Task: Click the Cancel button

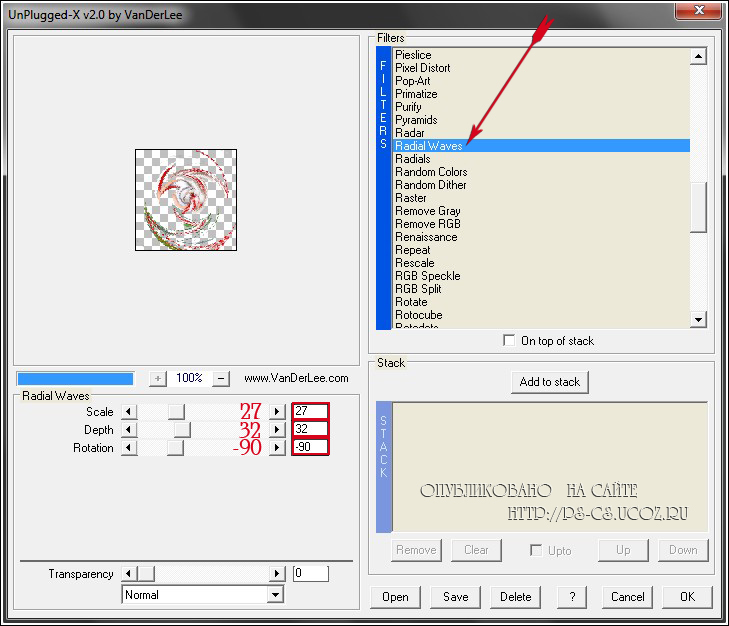Action: pos(627,597)
